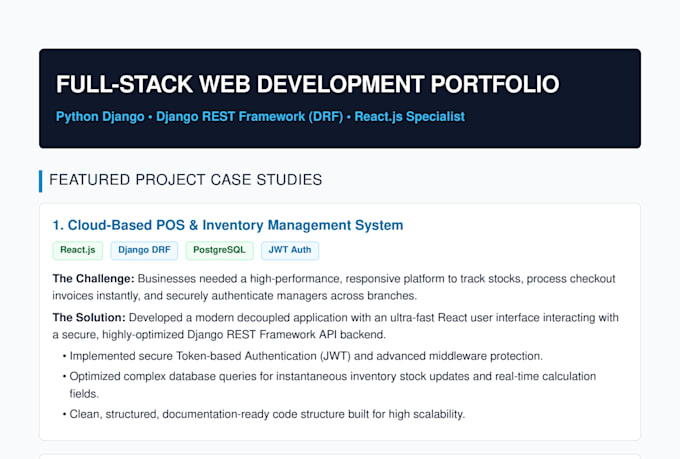Click the Python Django subtitle text
The width and height of the screenshot is (680, 459).
(x=100, y=117)
